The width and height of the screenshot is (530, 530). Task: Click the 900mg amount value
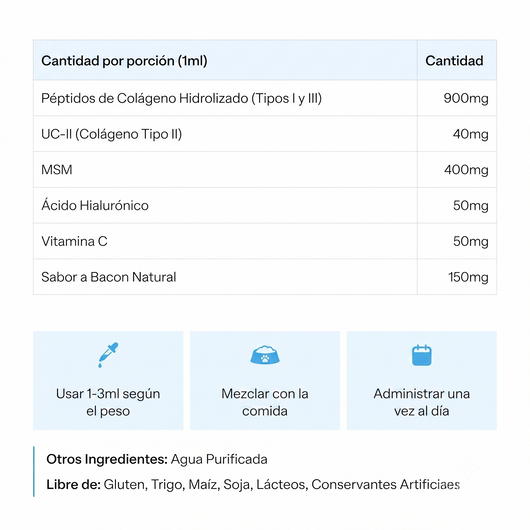coord(466,98)
